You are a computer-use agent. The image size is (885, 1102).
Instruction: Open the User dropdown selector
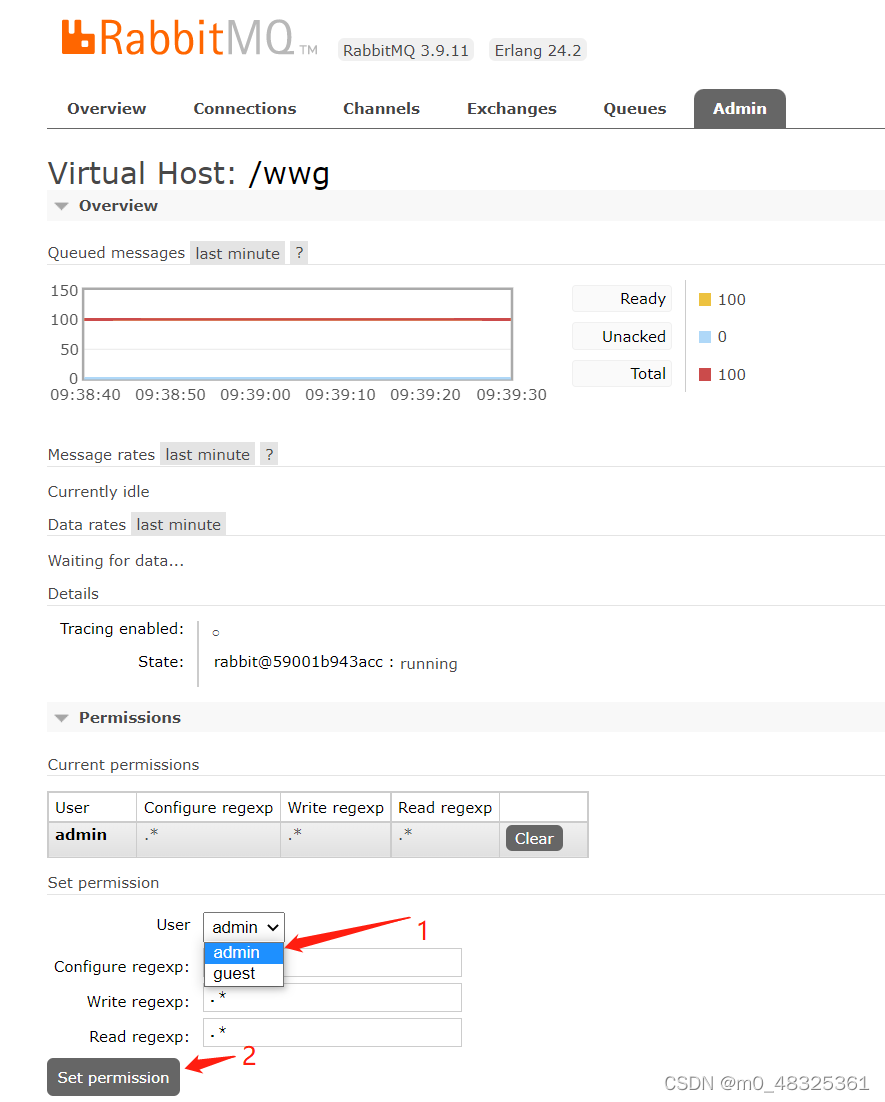[x=244, y=927]
